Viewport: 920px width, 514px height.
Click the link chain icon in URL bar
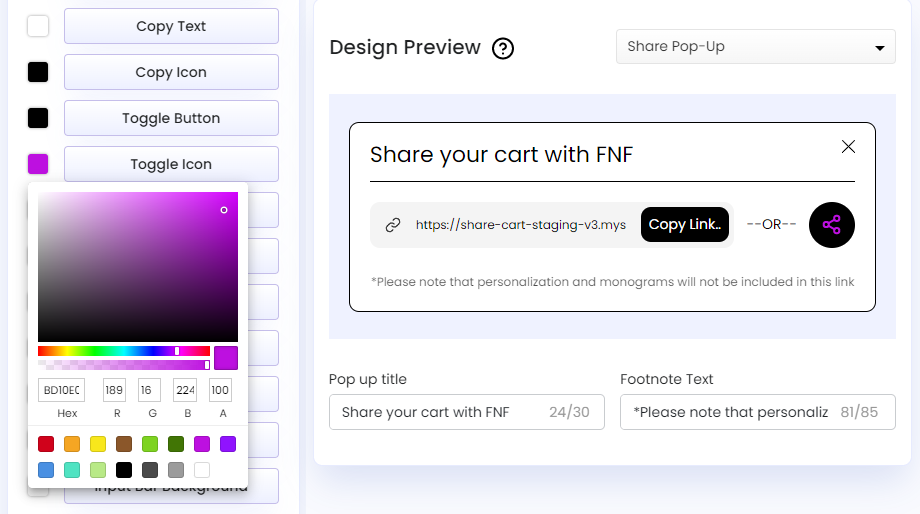pyautogui.click(x=393, y=225)
